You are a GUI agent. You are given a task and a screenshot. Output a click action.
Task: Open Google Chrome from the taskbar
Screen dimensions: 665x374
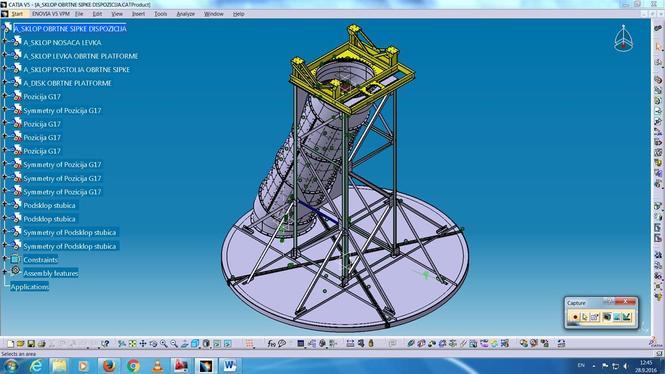point(133,366)
